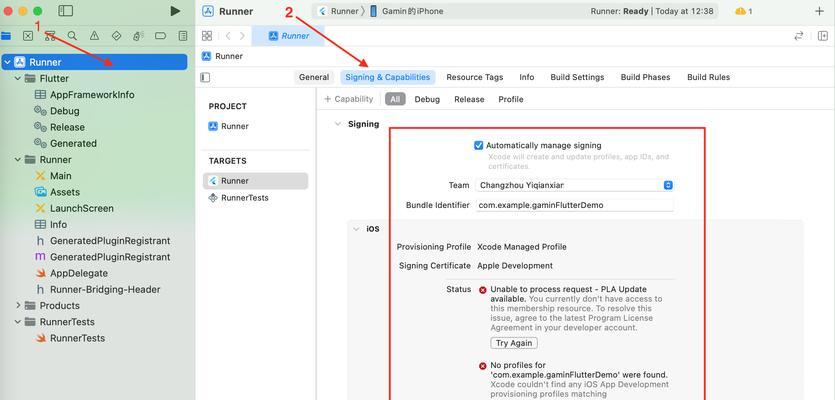
Task: Go back with the left chevron
Action: (228, 36)
